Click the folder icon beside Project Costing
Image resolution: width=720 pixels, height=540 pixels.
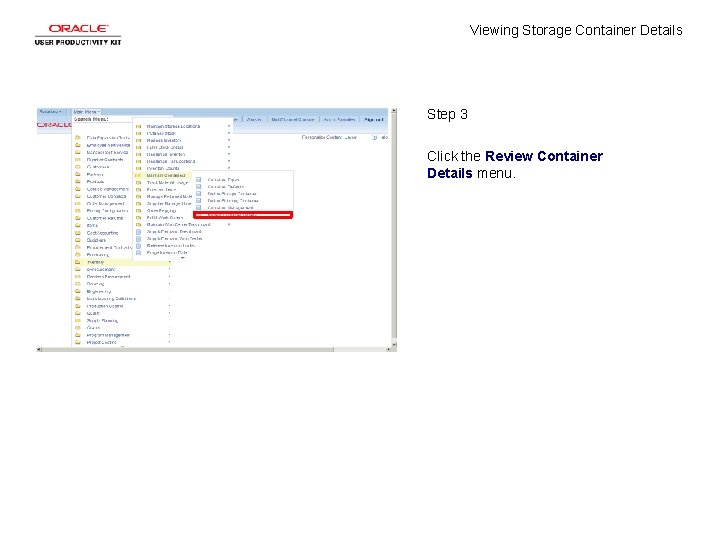tap(78, 343)
